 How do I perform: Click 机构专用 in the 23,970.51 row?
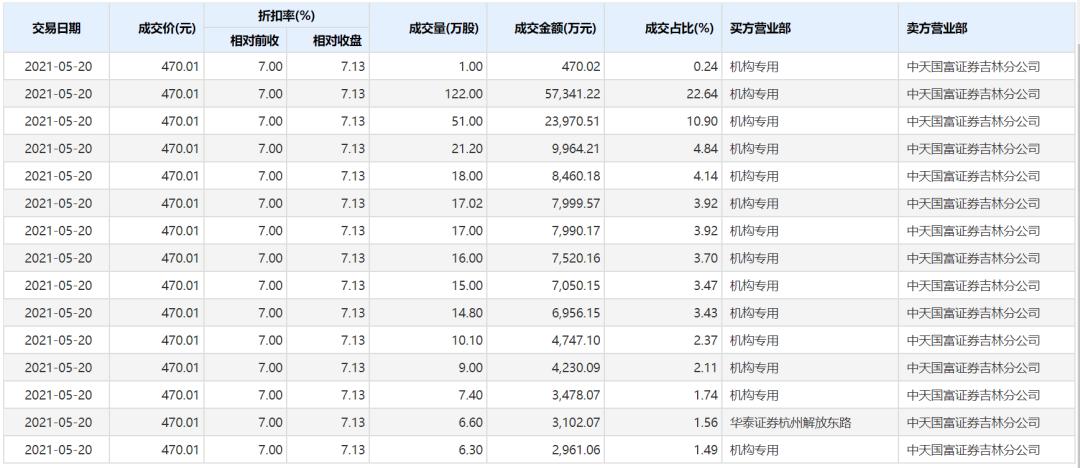[x=754, y=121]
